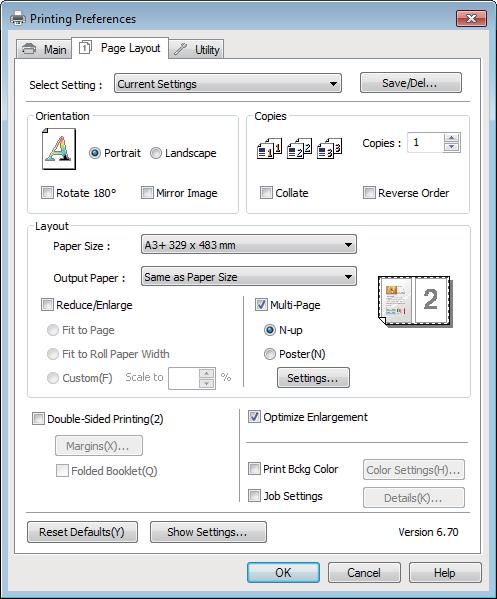Open the Output Paper dropdown
Image resolution: width=497 pixels, height=599 pixels.
[249, 277]
